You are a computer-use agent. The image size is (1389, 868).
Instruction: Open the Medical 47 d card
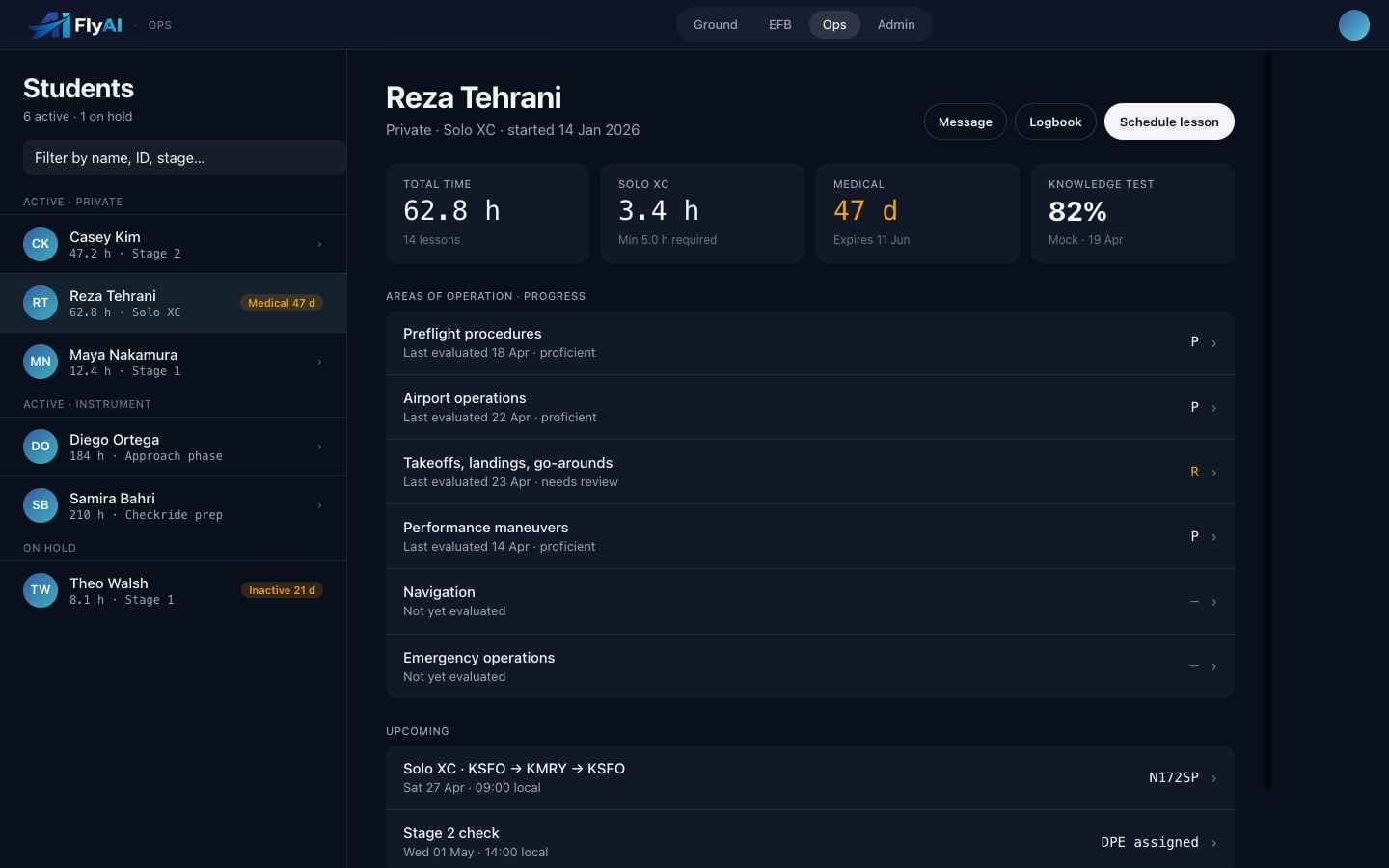point(917,213)
